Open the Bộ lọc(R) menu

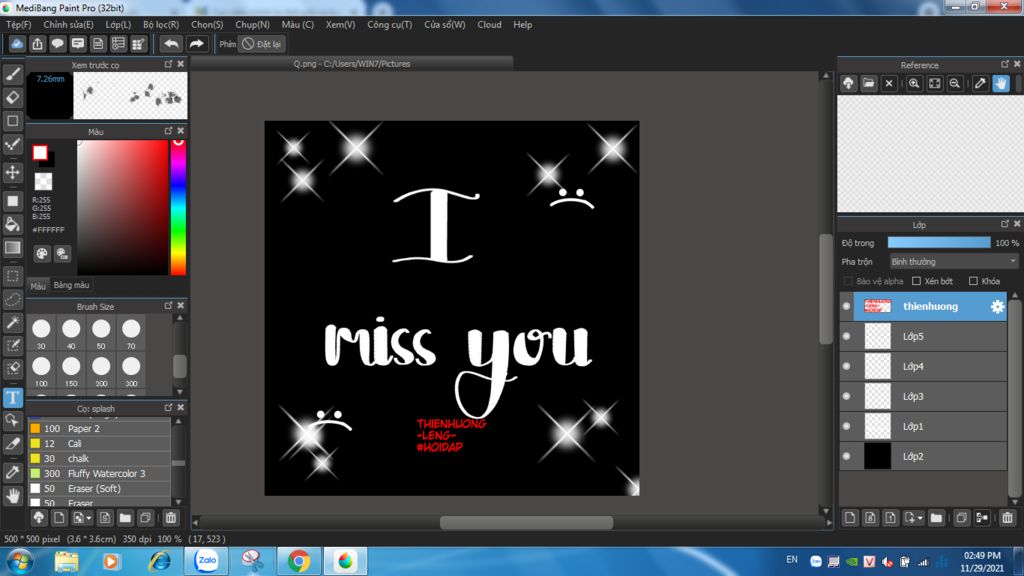(x=161, y=24)
